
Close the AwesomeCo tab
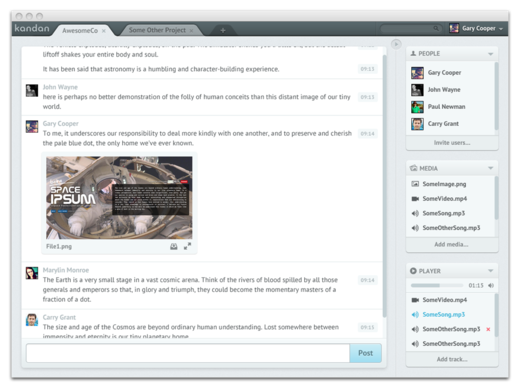tap(104, 31)
